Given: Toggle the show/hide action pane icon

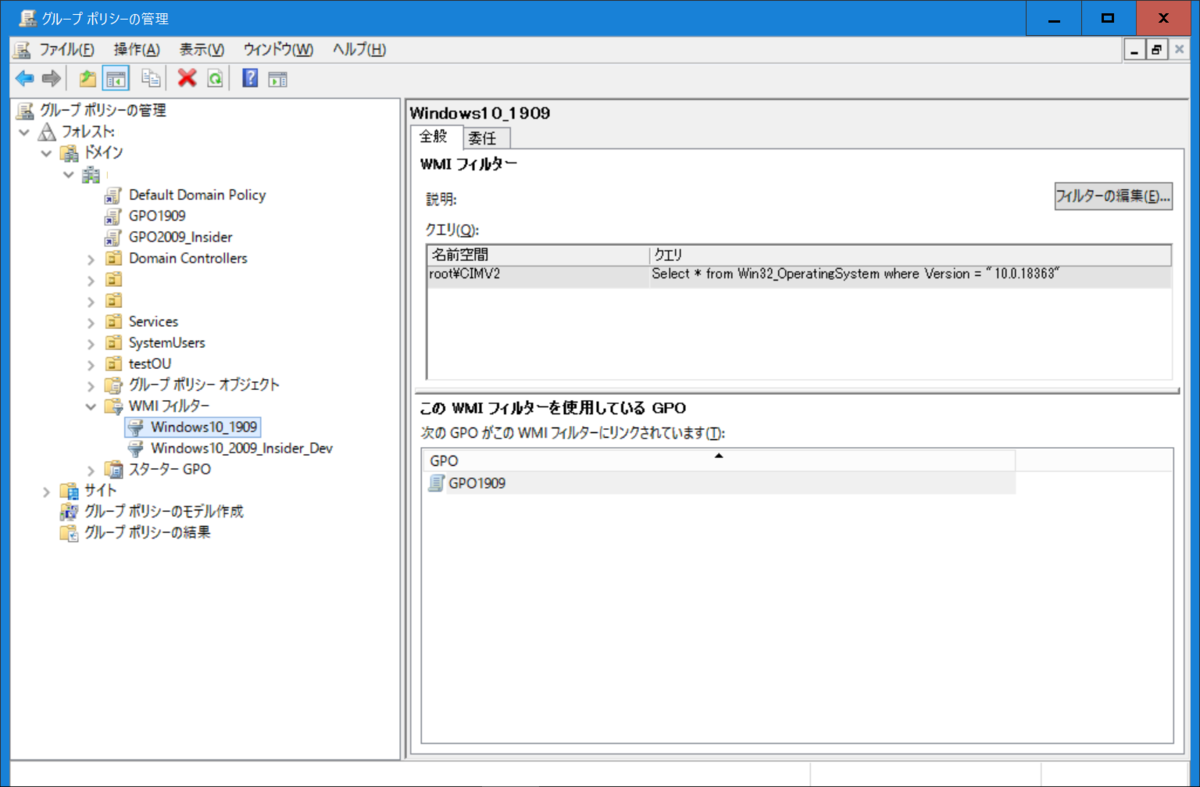Looking at the screenshot, I should [x=277, y=79].
